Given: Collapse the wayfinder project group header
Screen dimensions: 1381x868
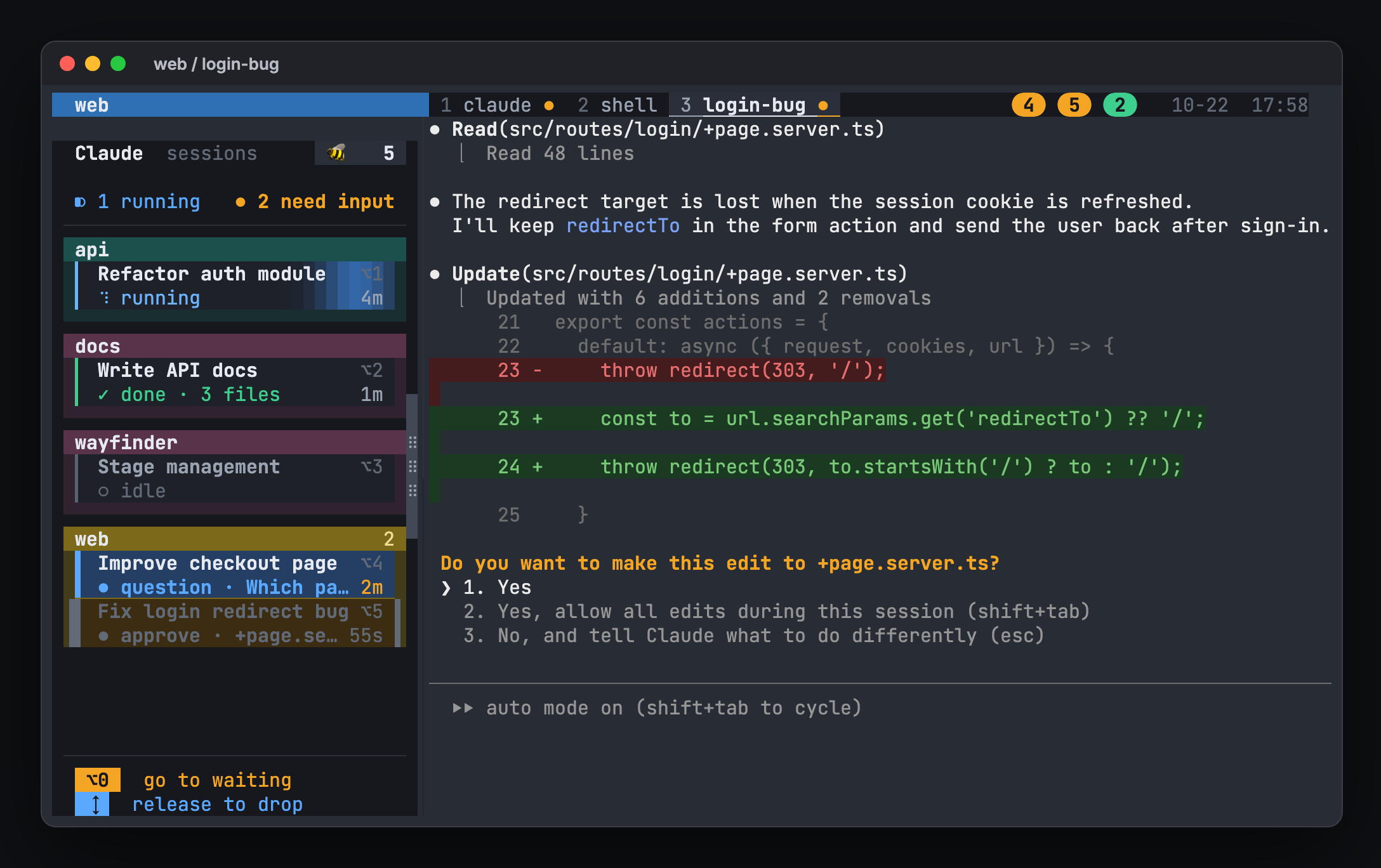Looking at the screenshot, I should click(x=235, y=442).
